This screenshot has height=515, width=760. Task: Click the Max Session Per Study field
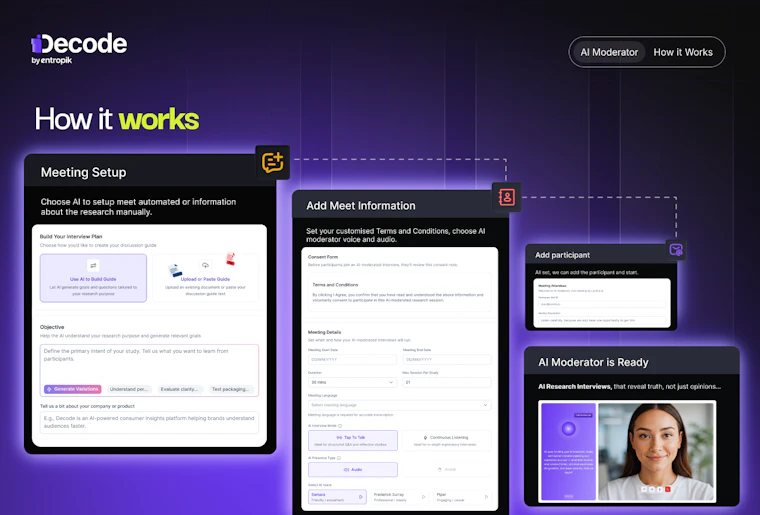[447, 382]
